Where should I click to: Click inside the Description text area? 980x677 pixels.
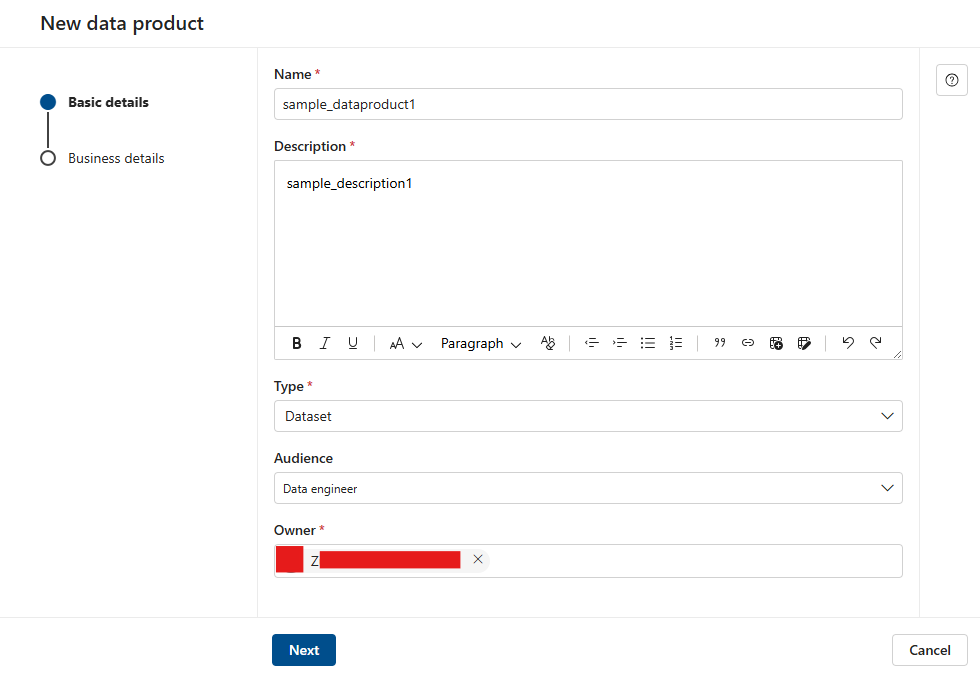click(588, 244)
